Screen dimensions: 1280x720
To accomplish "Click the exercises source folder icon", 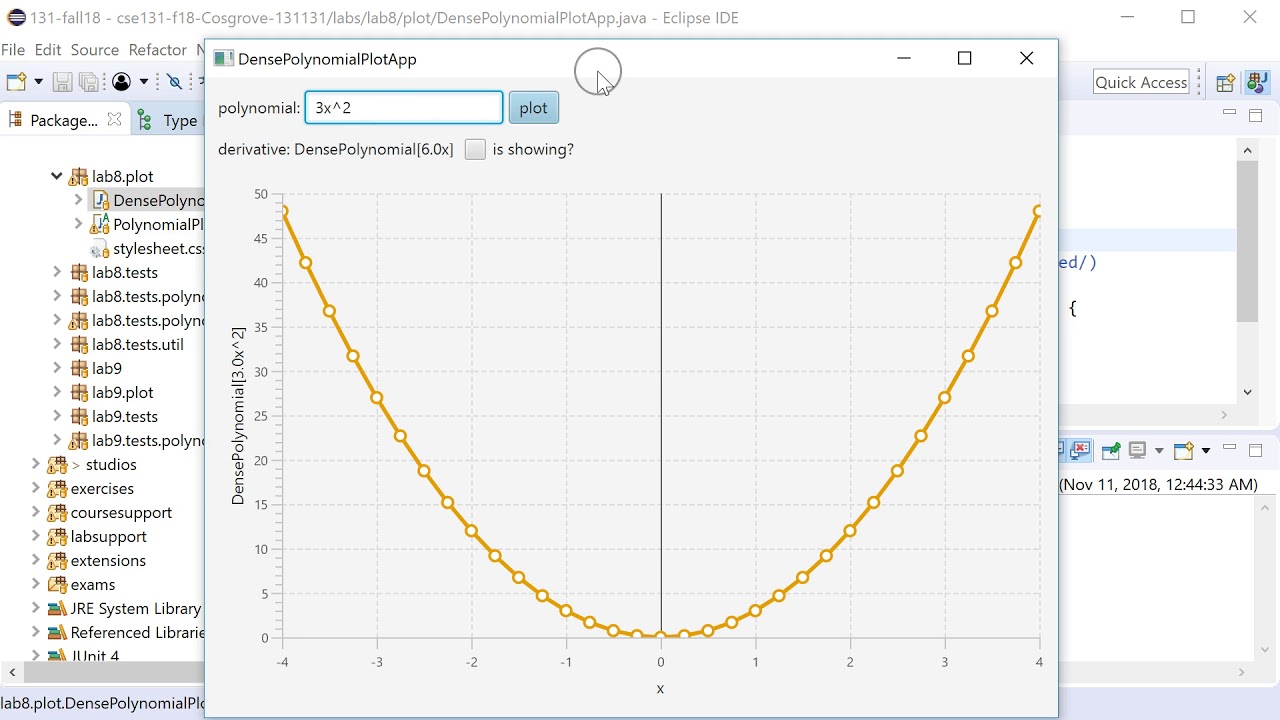I will [x=57, y=488].
